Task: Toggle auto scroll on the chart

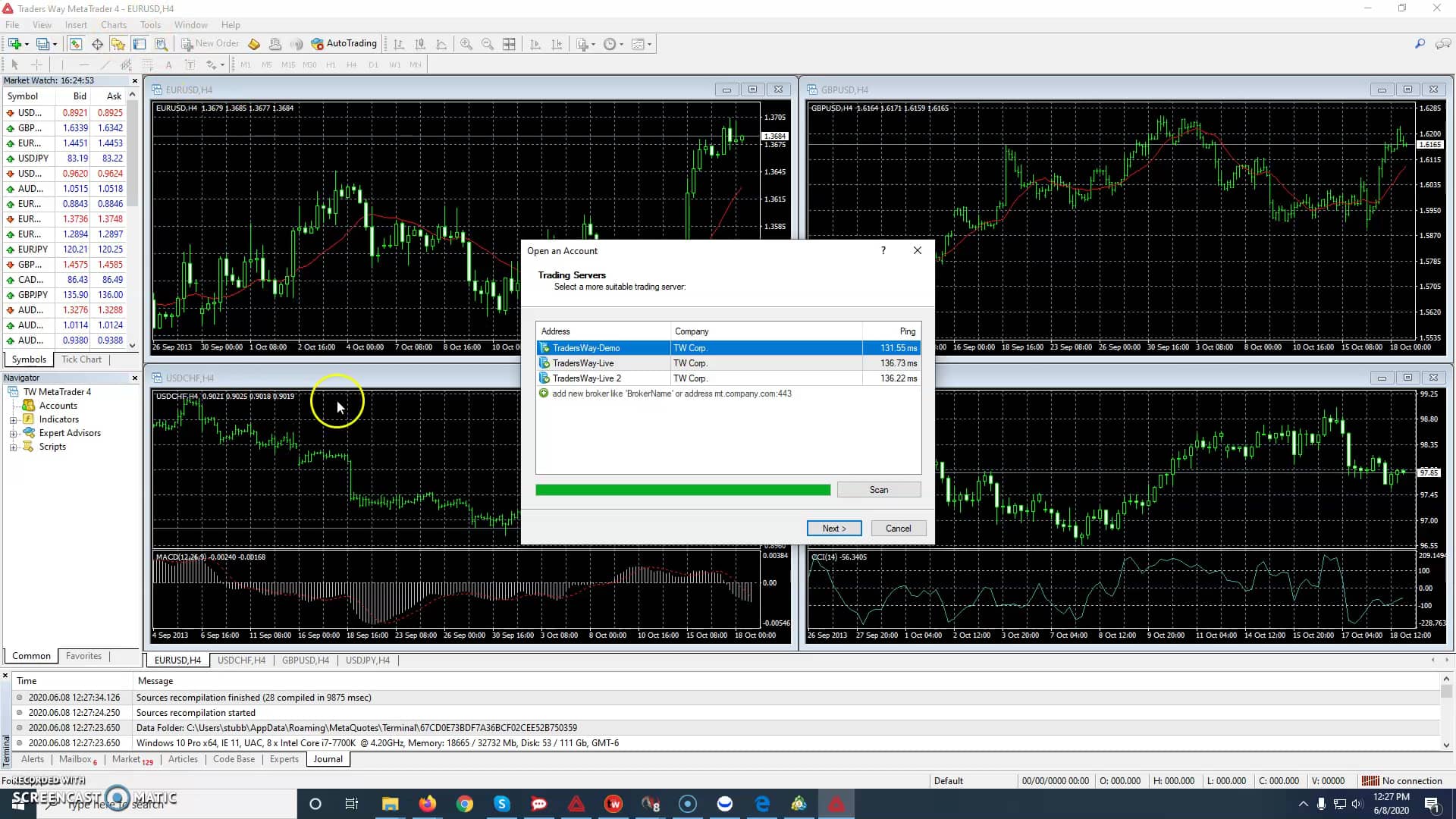Action: click(535, 43)
